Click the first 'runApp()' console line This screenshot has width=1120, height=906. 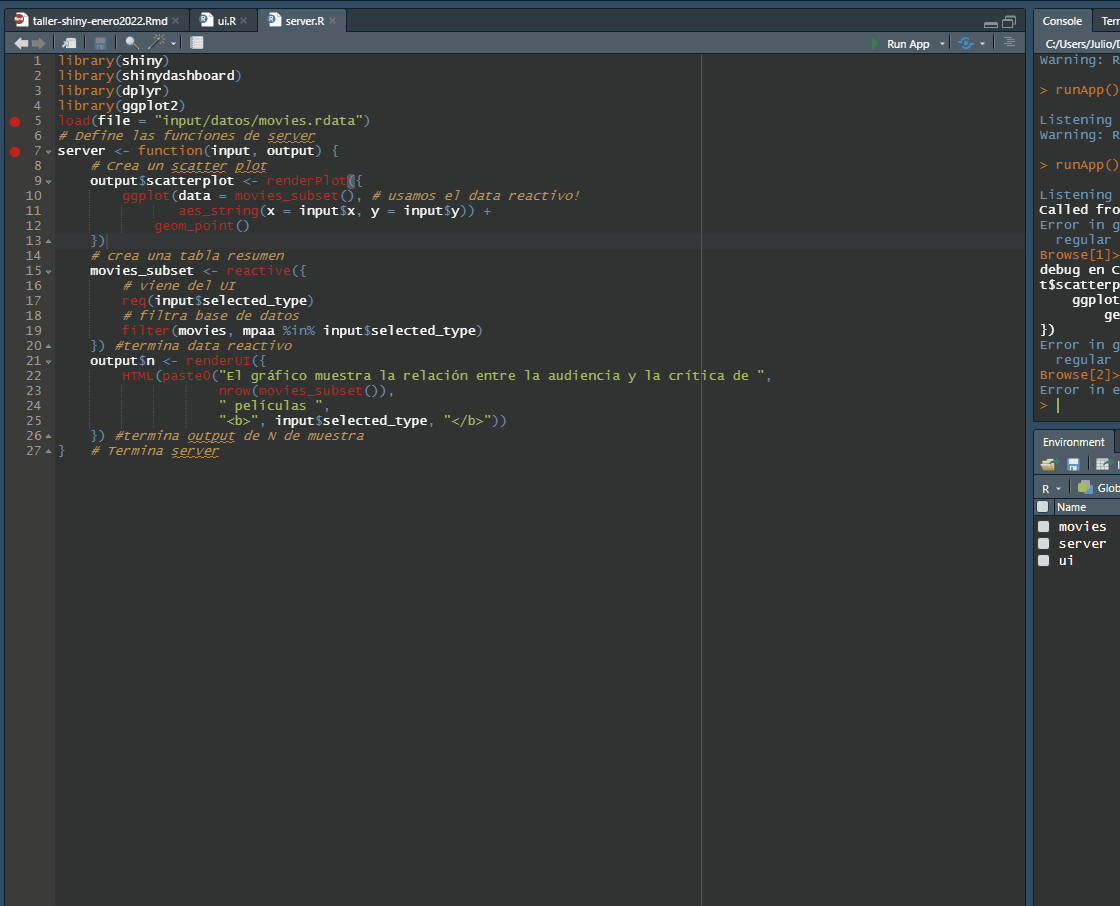[1087, 90]
